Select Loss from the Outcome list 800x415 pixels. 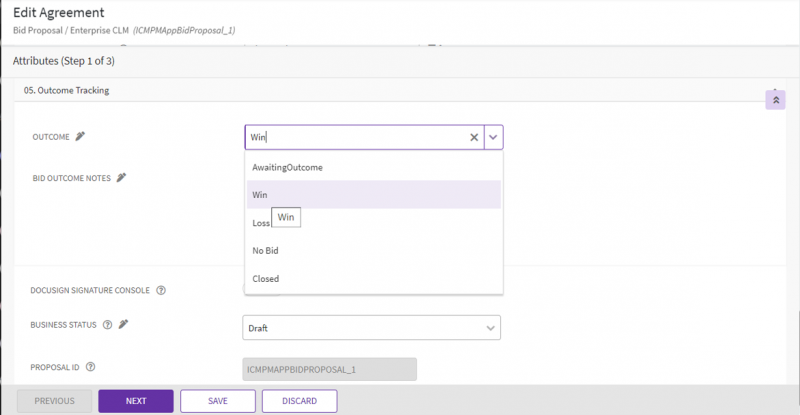(x=374, y=223)
